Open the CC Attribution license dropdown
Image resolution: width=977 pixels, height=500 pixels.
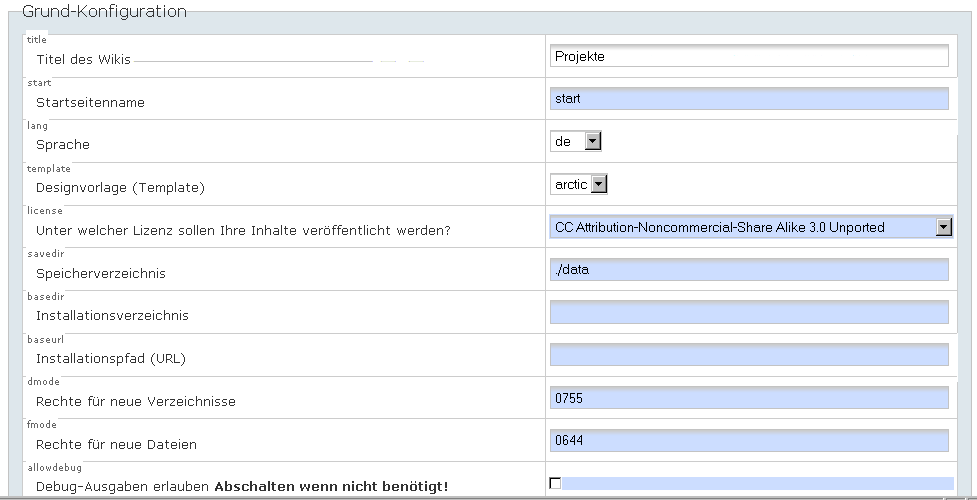pos(750,227)
